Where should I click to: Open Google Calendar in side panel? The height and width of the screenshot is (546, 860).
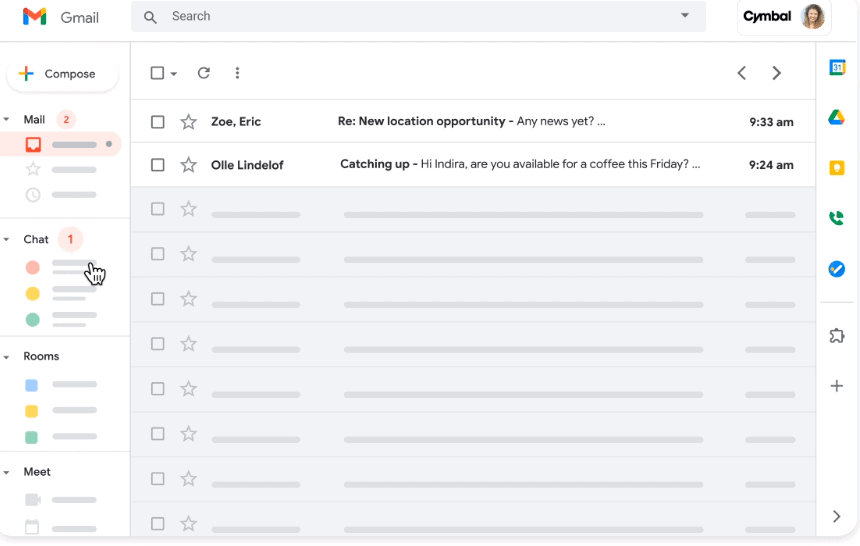(837, 67)
